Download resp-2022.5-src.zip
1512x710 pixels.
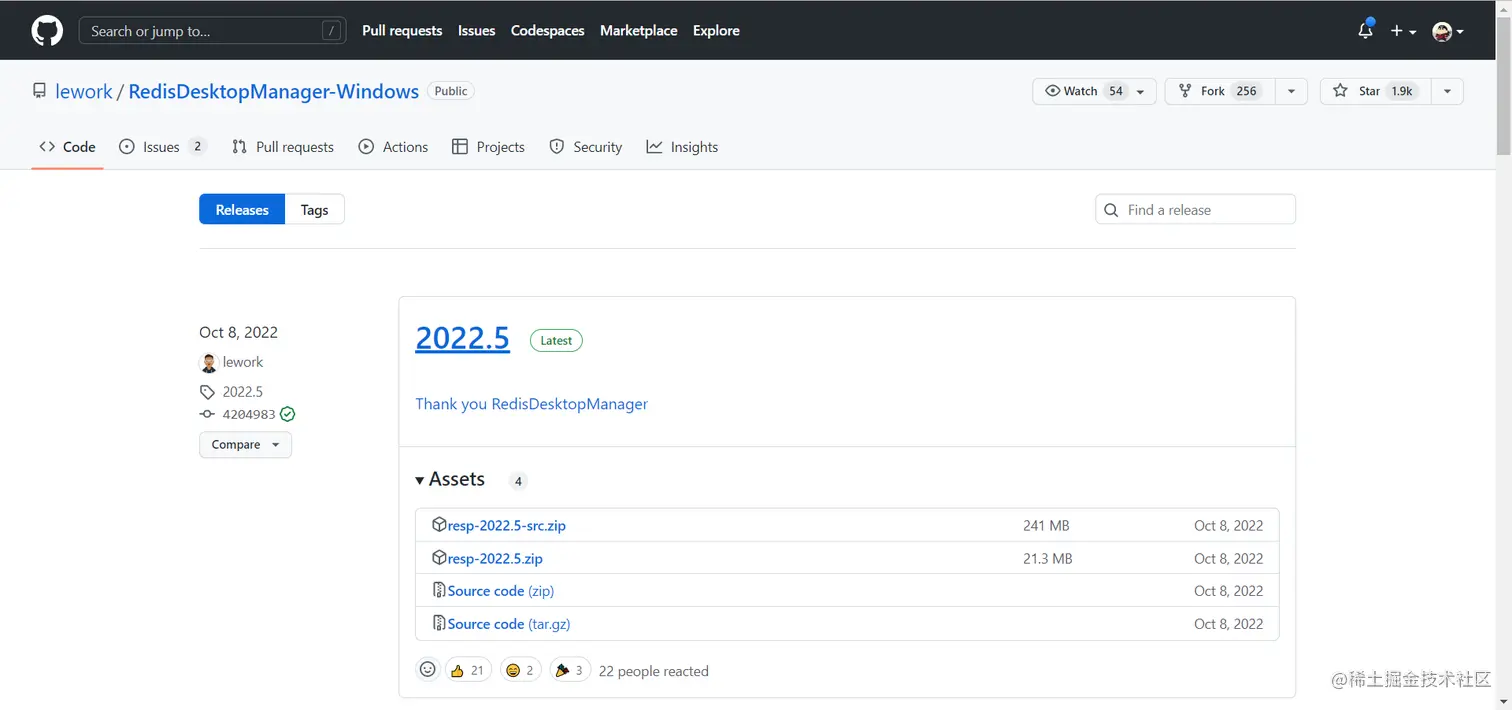(507, 525)
